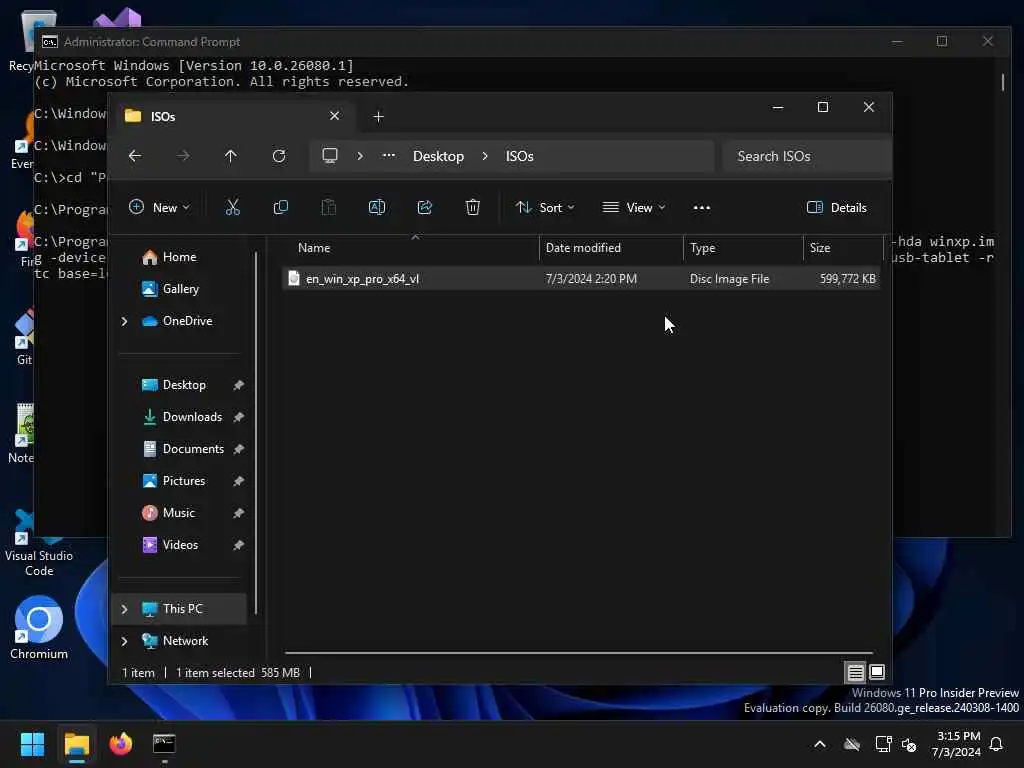Click the Share icon in toolbar
Screen dimensions: 1024x768
424,208
